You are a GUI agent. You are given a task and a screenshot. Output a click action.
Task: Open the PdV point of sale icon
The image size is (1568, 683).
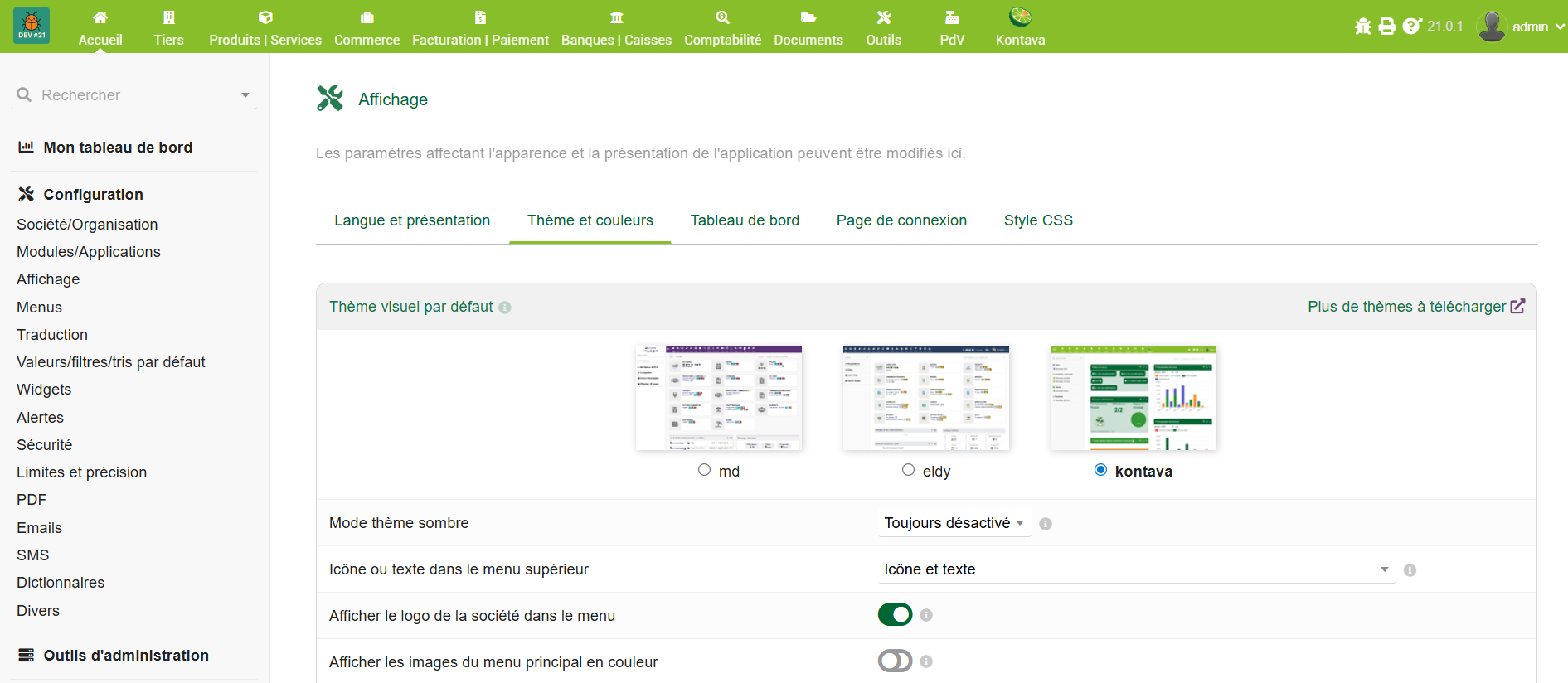point(952,17)
